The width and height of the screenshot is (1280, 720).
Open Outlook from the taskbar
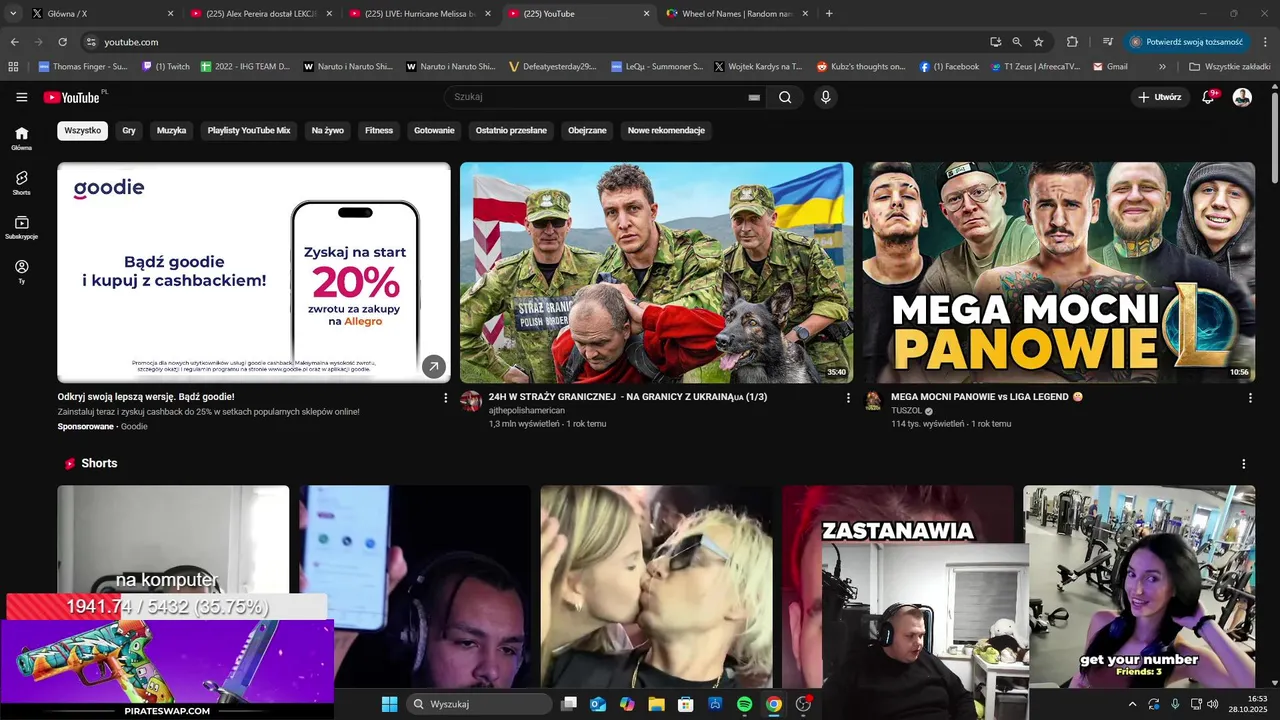(598, 704)
